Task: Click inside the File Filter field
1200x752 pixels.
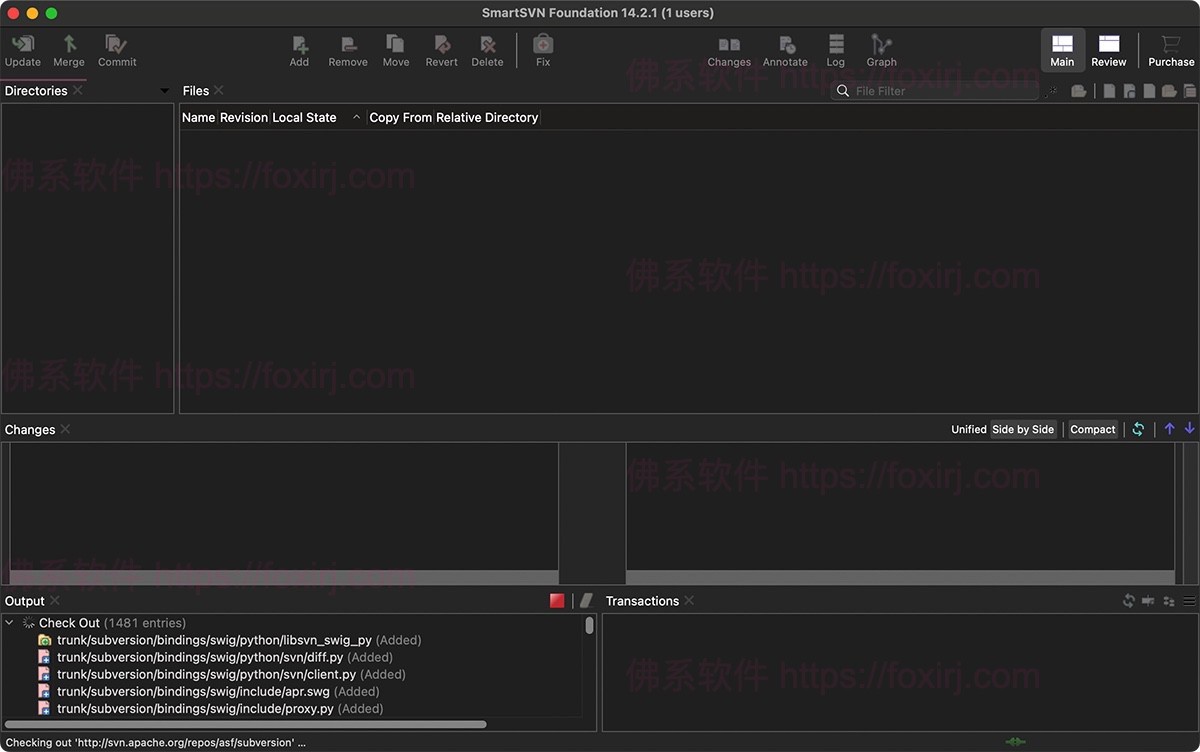Action: (930, 90)
